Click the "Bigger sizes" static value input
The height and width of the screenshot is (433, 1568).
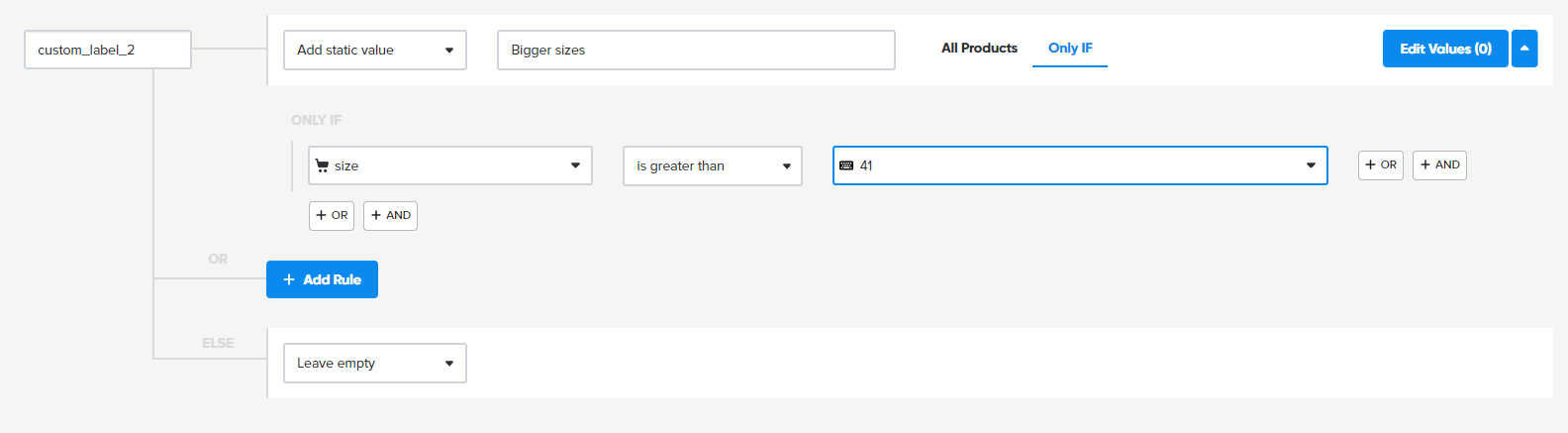pyautogui.click(x=695, y=51)
